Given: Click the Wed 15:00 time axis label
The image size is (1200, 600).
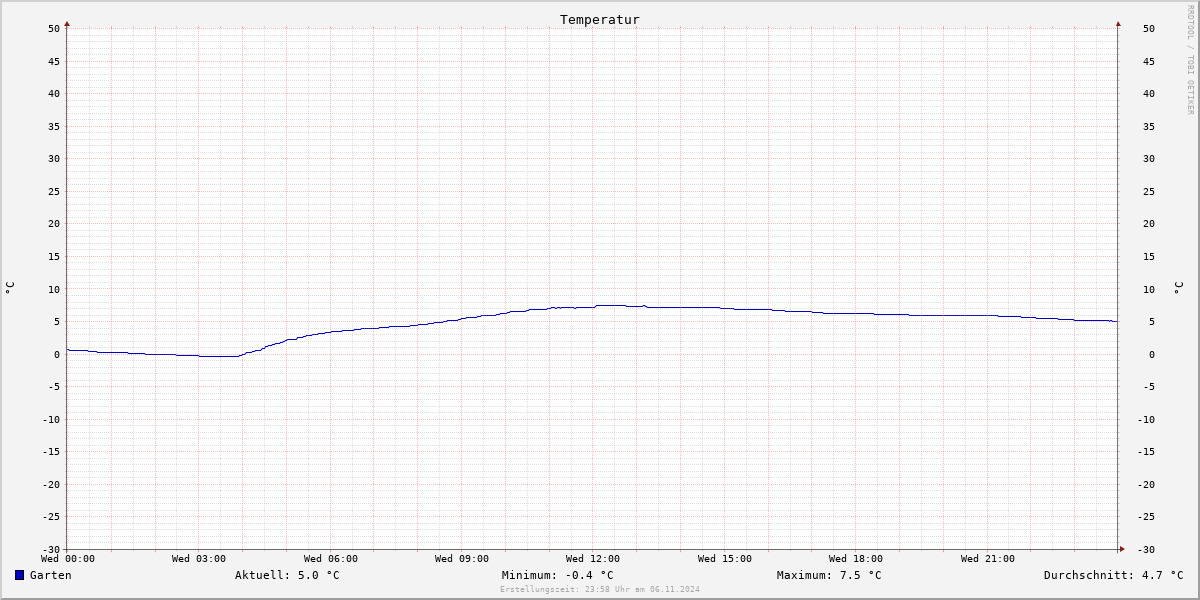Looking at the screenshot, I should pos(725,559).
